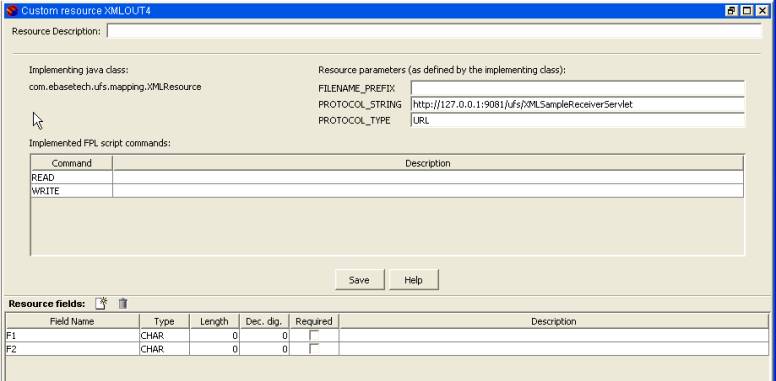
Task: Toggle Required checkbox for field F2
Action: click(x=314, y=348)
